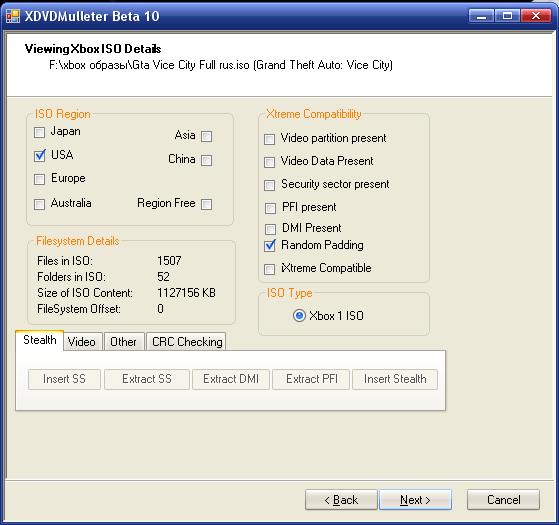Check the Japan region checkbox
Screen dimensions: 559x525
click(39, 133)
